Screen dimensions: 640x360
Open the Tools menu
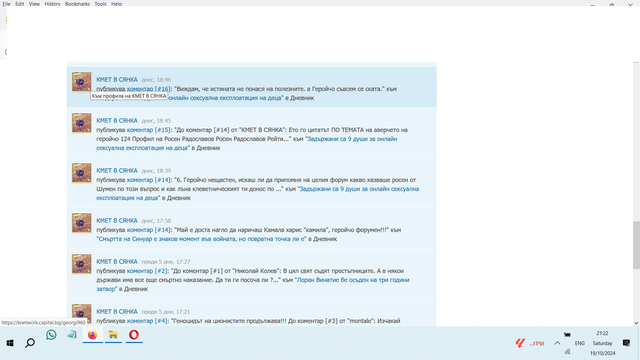click(100, 4)
